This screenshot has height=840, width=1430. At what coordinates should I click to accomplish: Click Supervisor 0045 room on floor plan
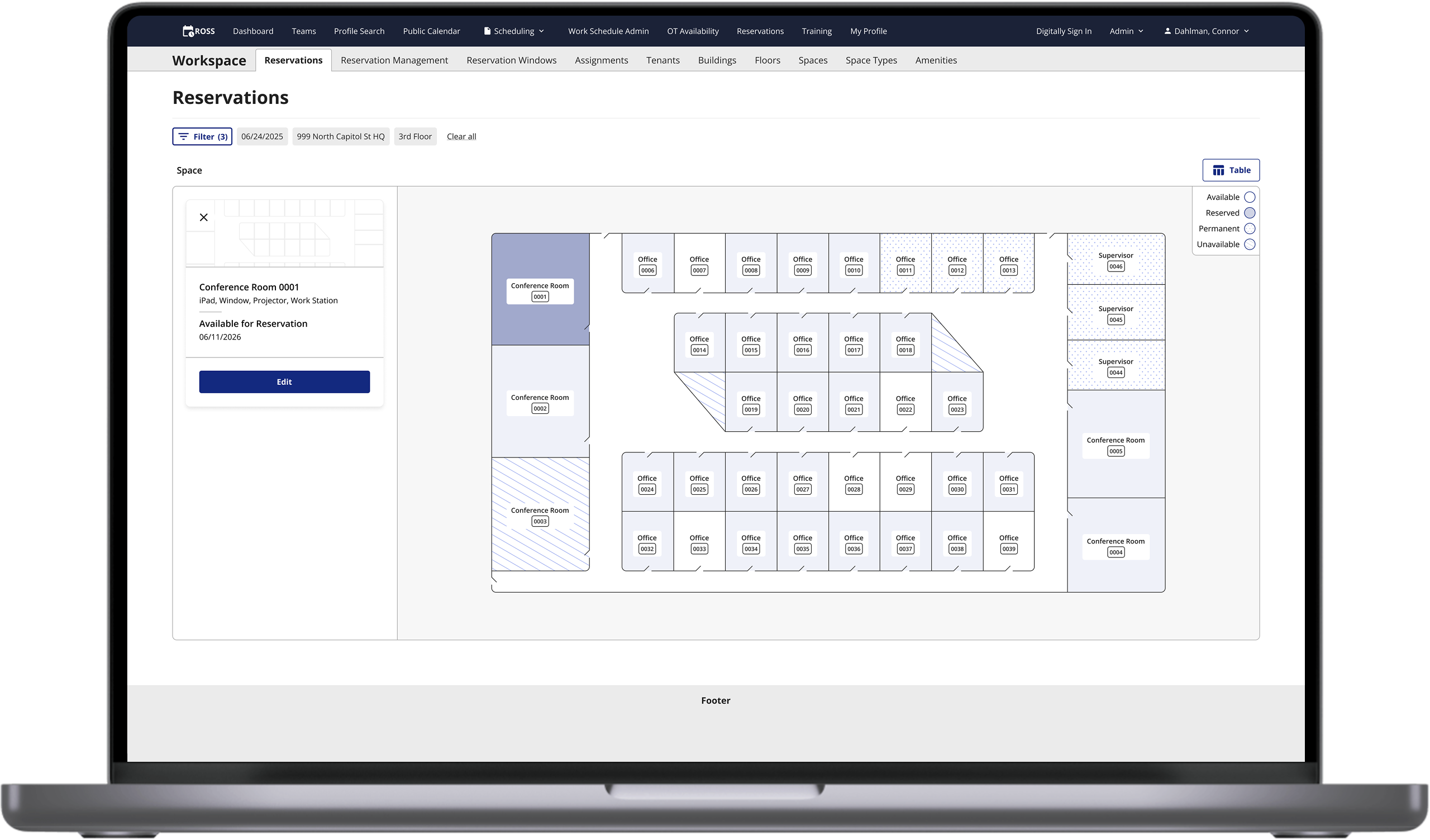click(1116, 314)
